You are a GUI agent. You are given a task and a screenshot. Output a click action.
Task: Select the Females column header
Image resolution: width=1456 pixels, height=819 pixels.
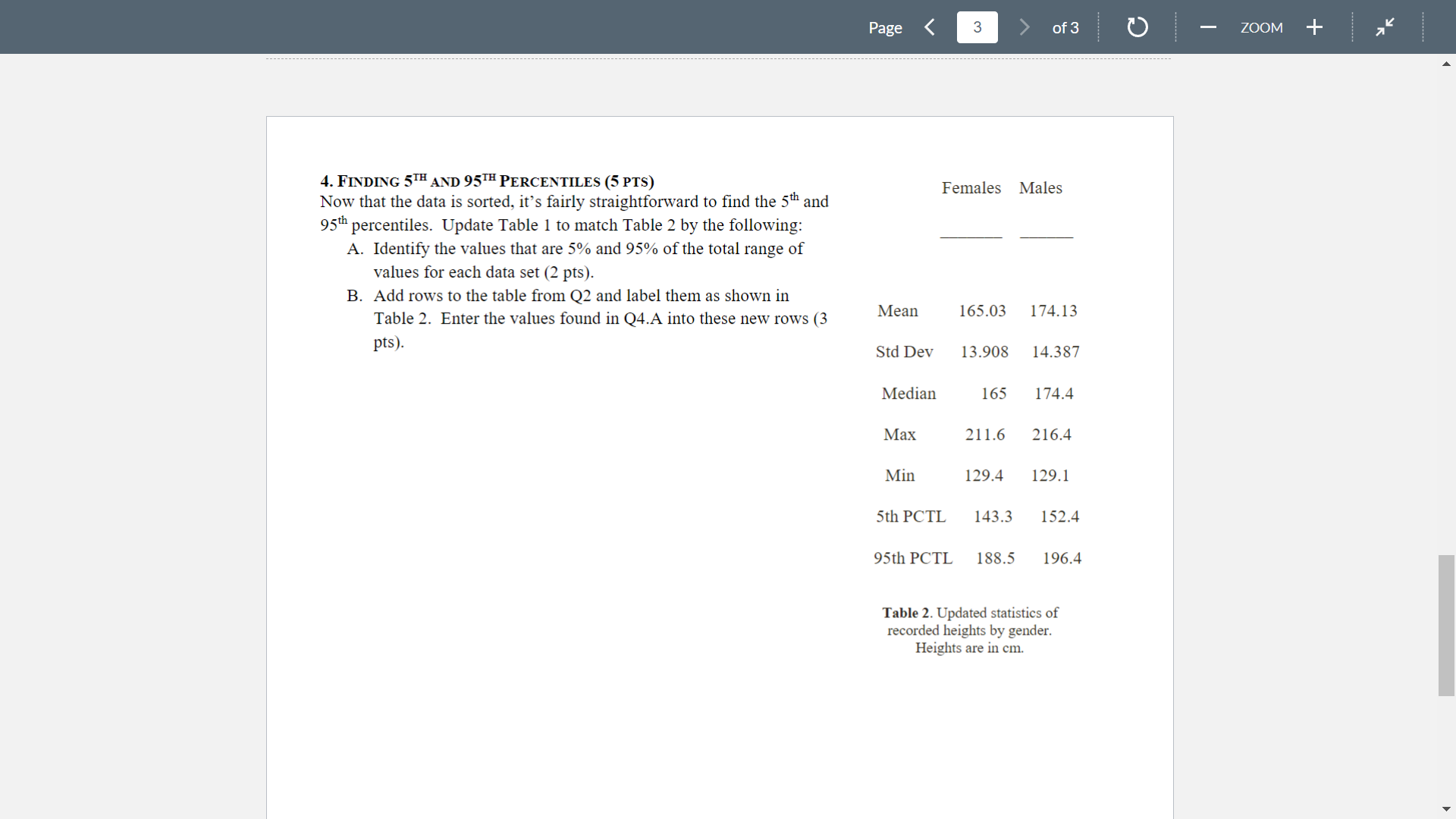(971, 187)
